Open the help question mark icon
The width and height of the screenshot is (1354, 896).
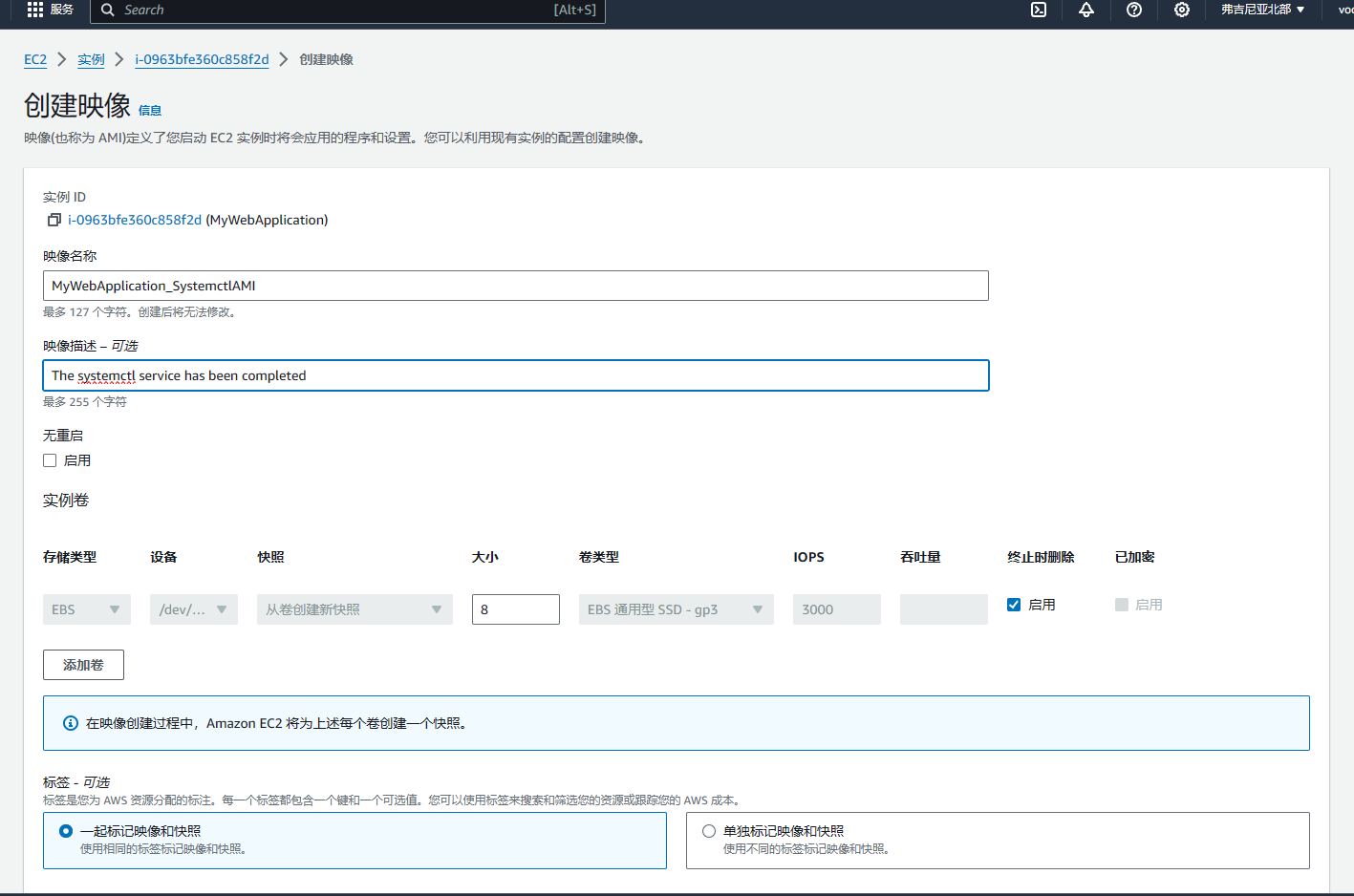[1134, 10]
